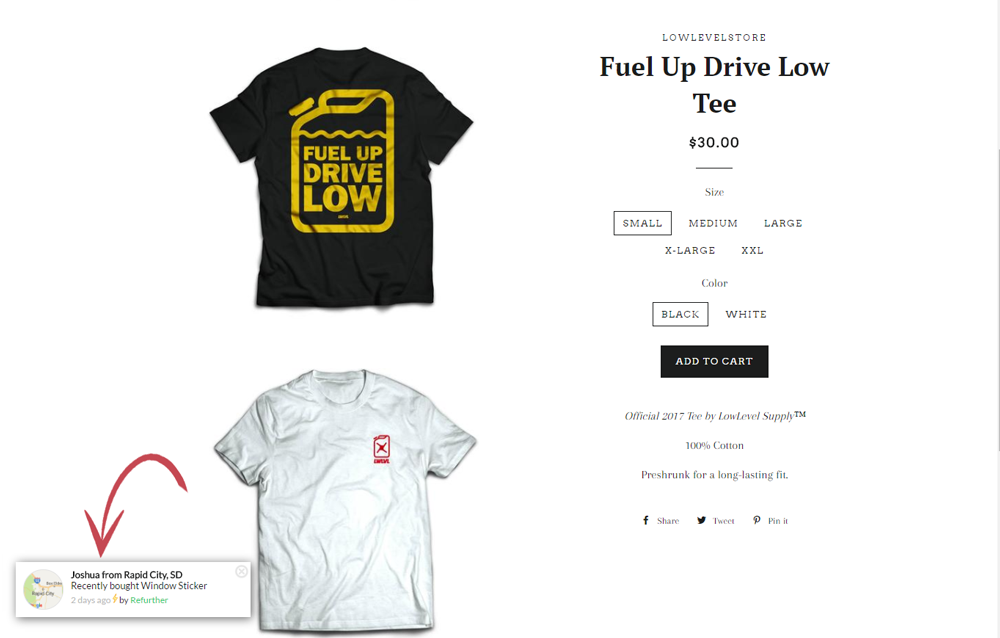Click the Rapid City map thumbnail

[43, 590]
